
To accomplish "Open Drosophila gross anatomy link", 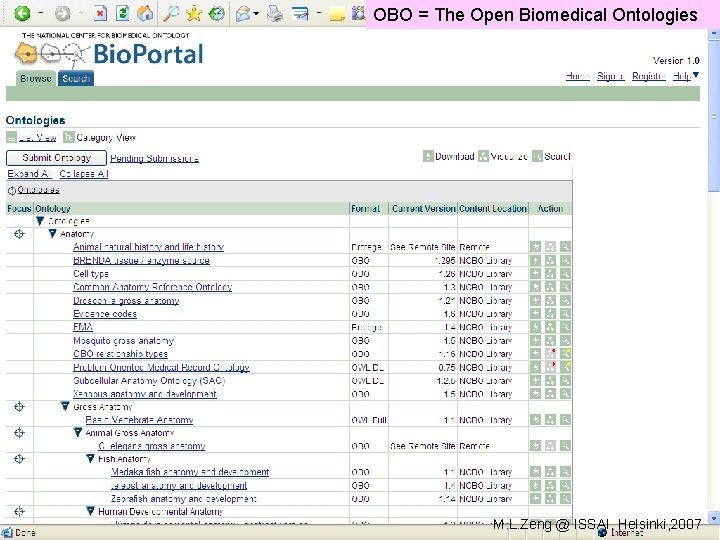I will pos(126,301).
